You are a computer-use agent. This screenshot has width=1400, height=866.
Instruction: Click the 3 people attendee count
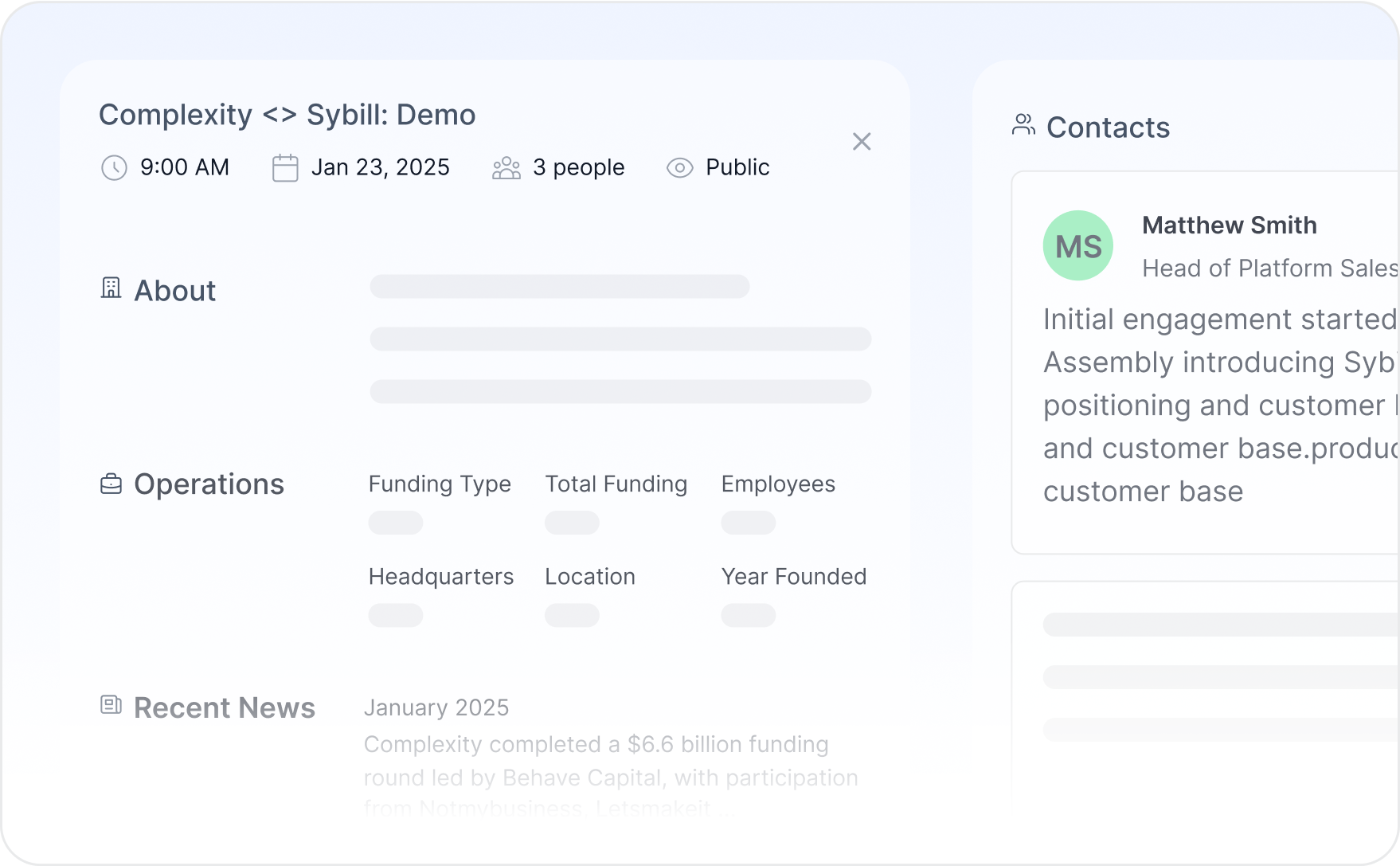579,167
